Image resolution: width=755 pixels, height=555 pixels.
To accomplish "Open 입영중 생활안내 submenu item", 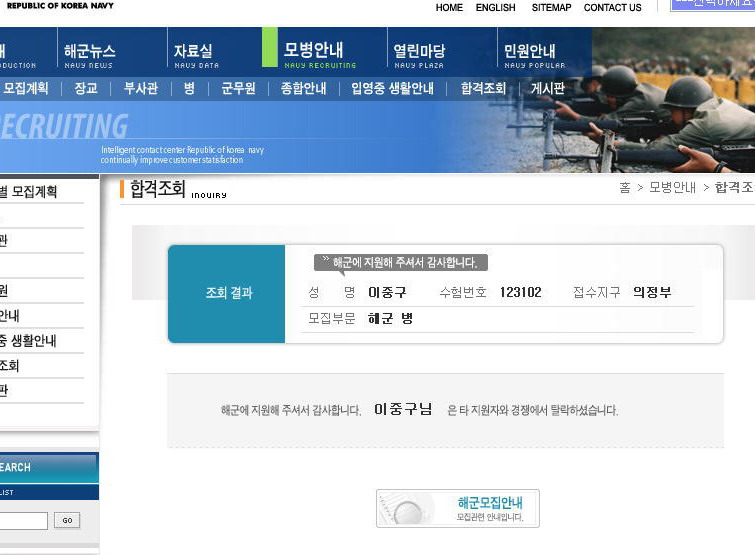I will click(x=392, y=88).
